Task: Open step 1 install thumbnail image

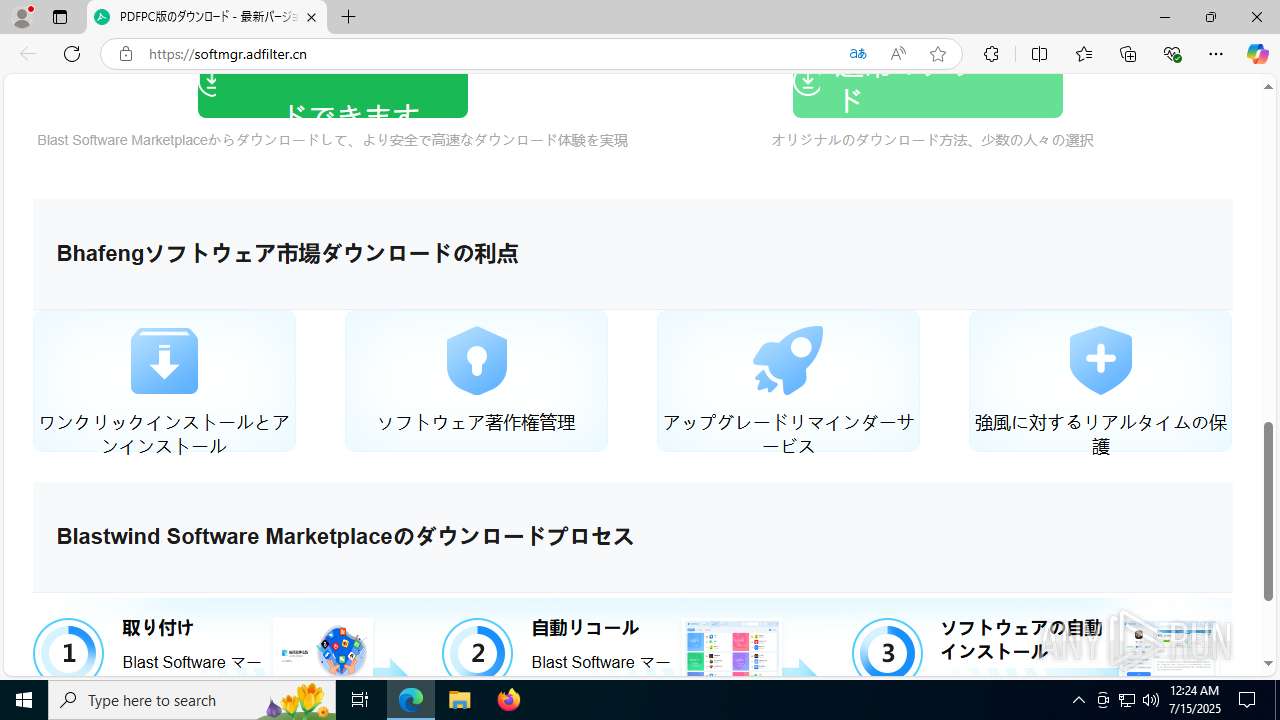Action: pos(323,648)
